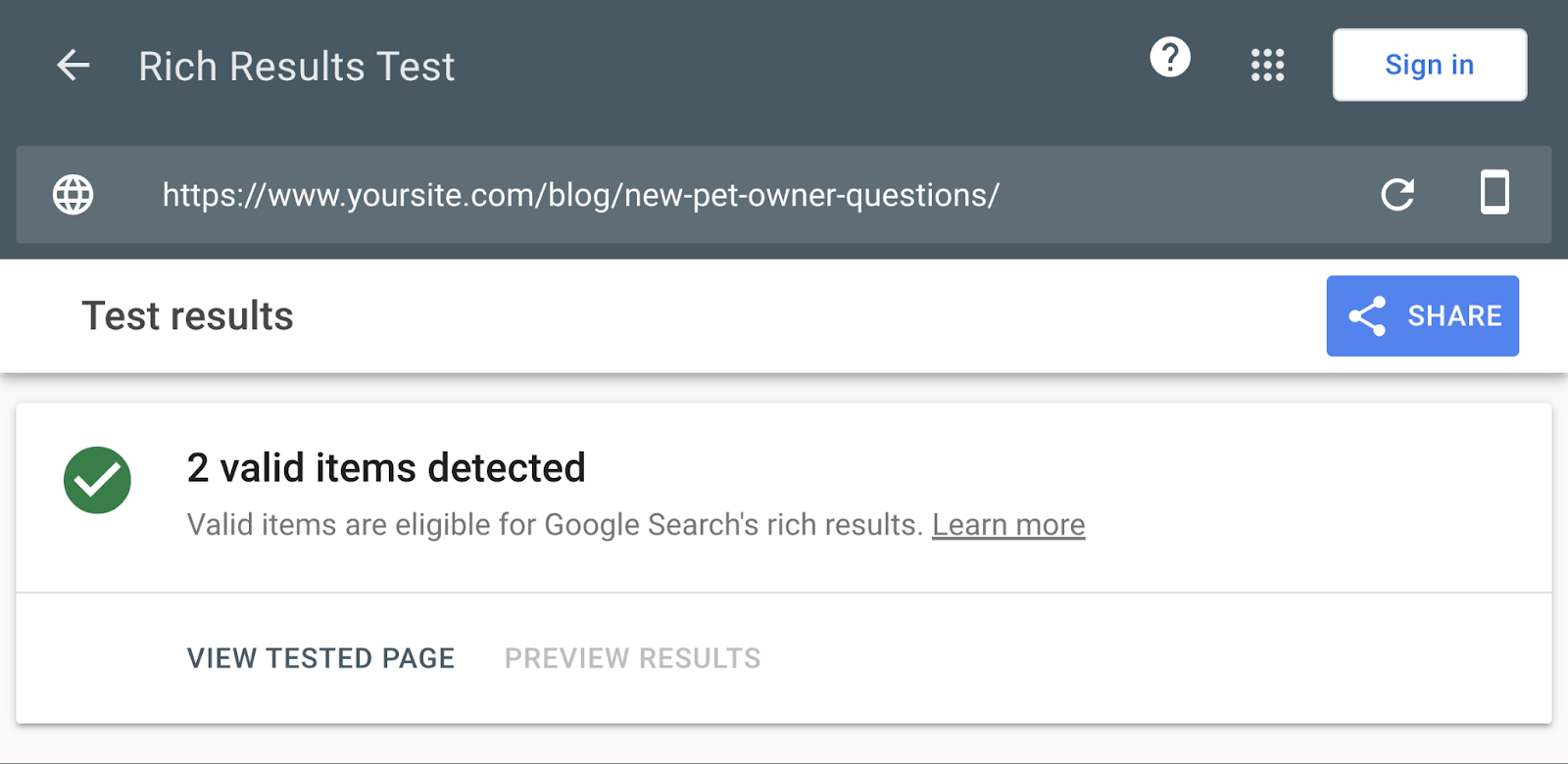Screen dimensions: 1568x764
Task: Switch to PREVIEW RESULTS
Action: tap(631, 657)
